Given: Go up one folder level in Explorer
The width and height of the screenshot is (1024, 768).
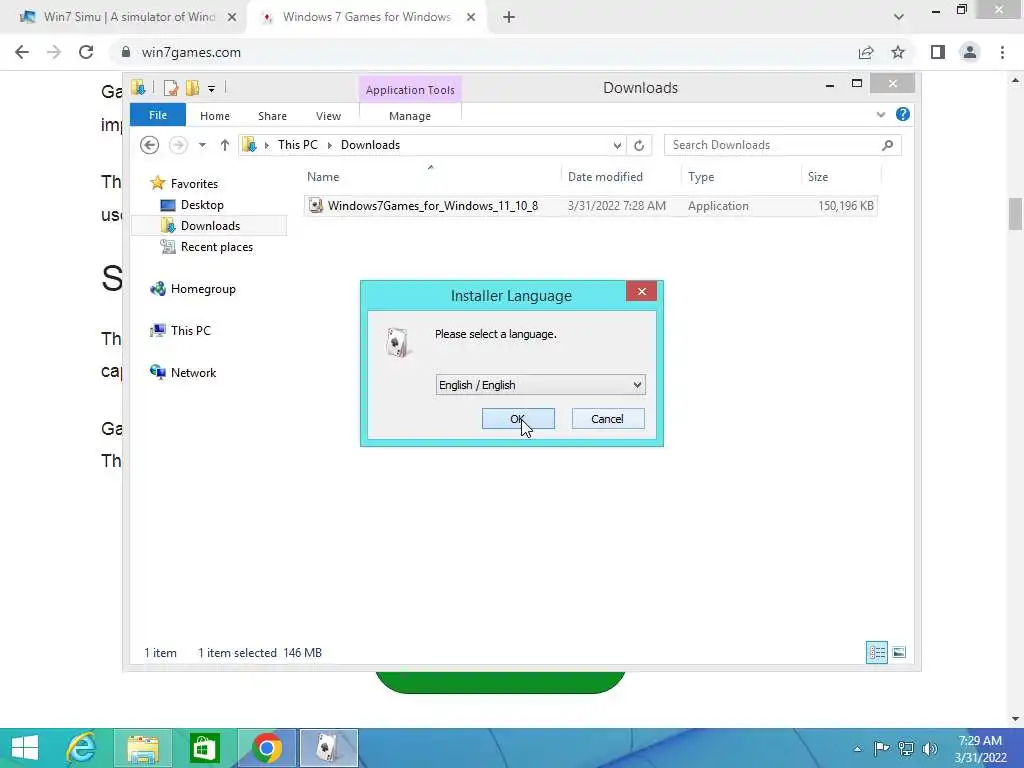Looking at the screenshot, I should 225,145.
